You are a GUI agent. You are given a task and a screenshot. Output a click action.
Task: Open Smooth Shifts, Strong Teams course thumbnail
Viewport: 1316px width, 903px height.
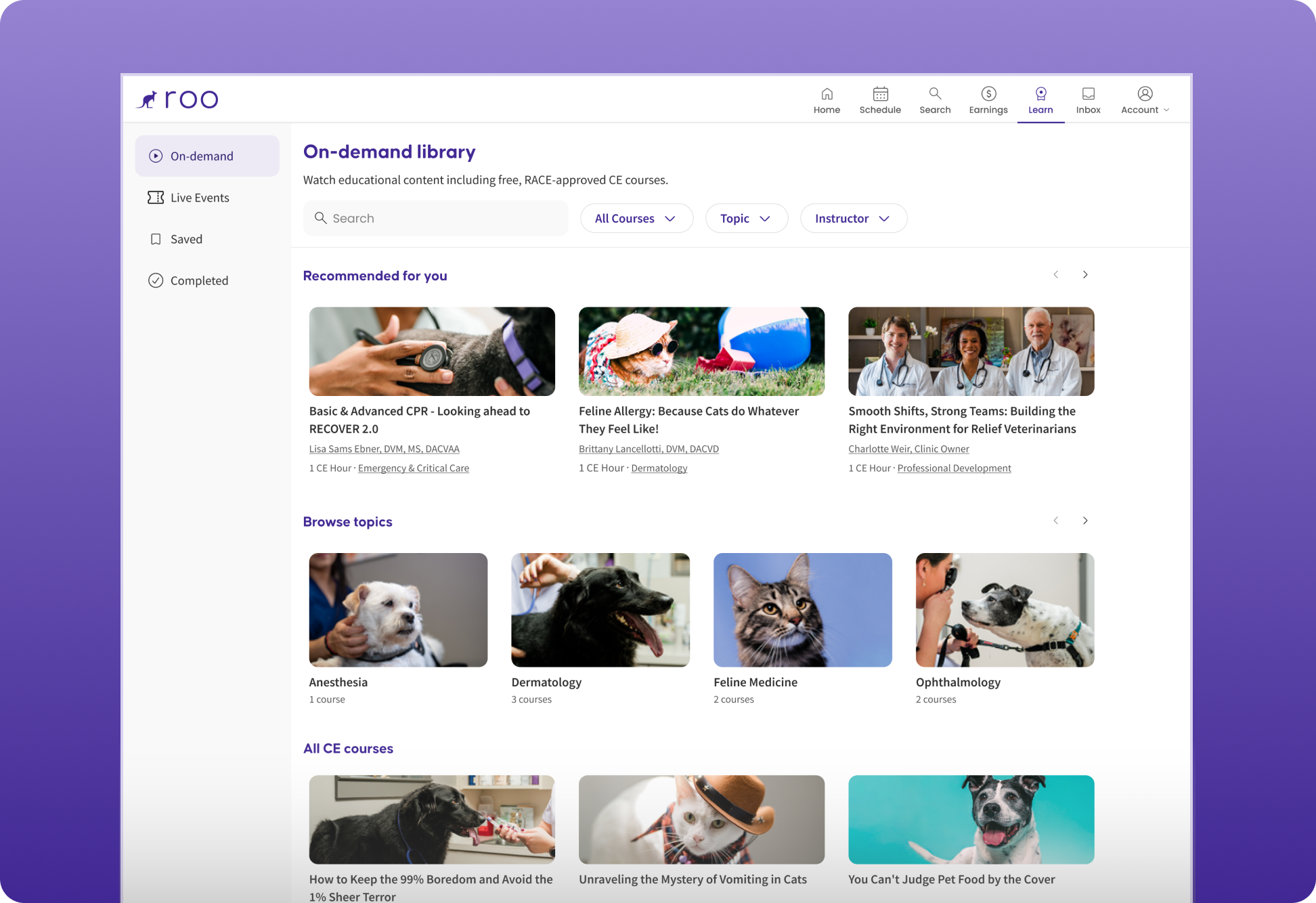pos(971,351)
